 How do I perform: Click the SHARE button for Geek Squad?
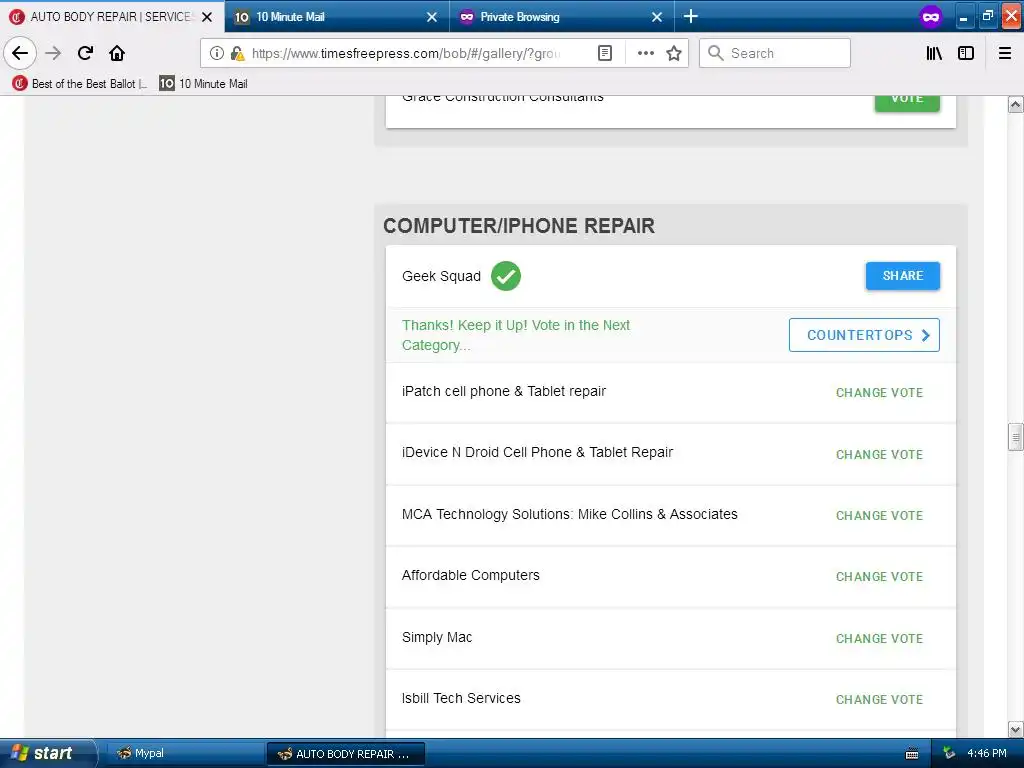point(903,276)
